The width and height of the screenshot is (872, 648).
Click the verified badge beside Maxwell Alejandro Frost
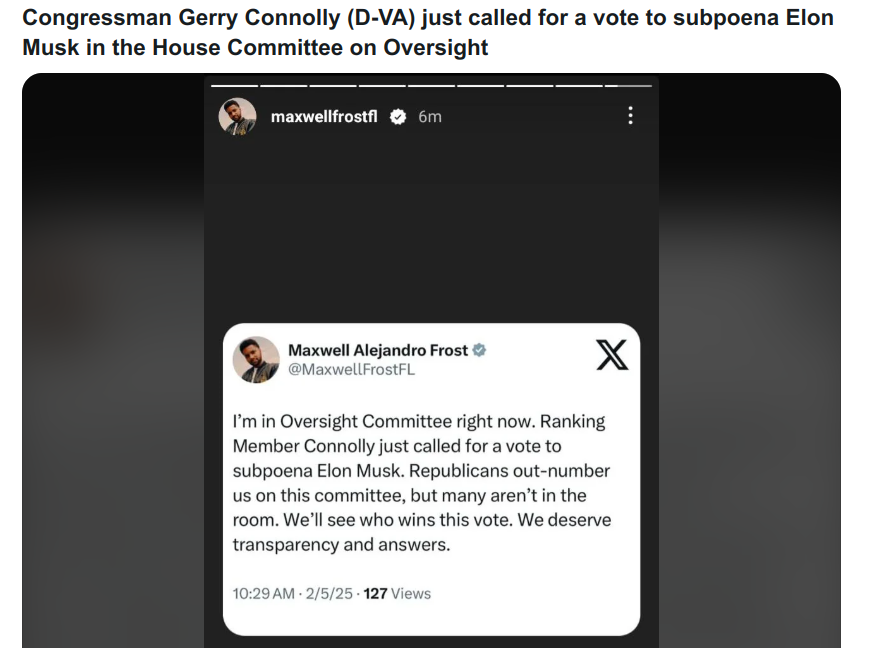coord(479,350)
